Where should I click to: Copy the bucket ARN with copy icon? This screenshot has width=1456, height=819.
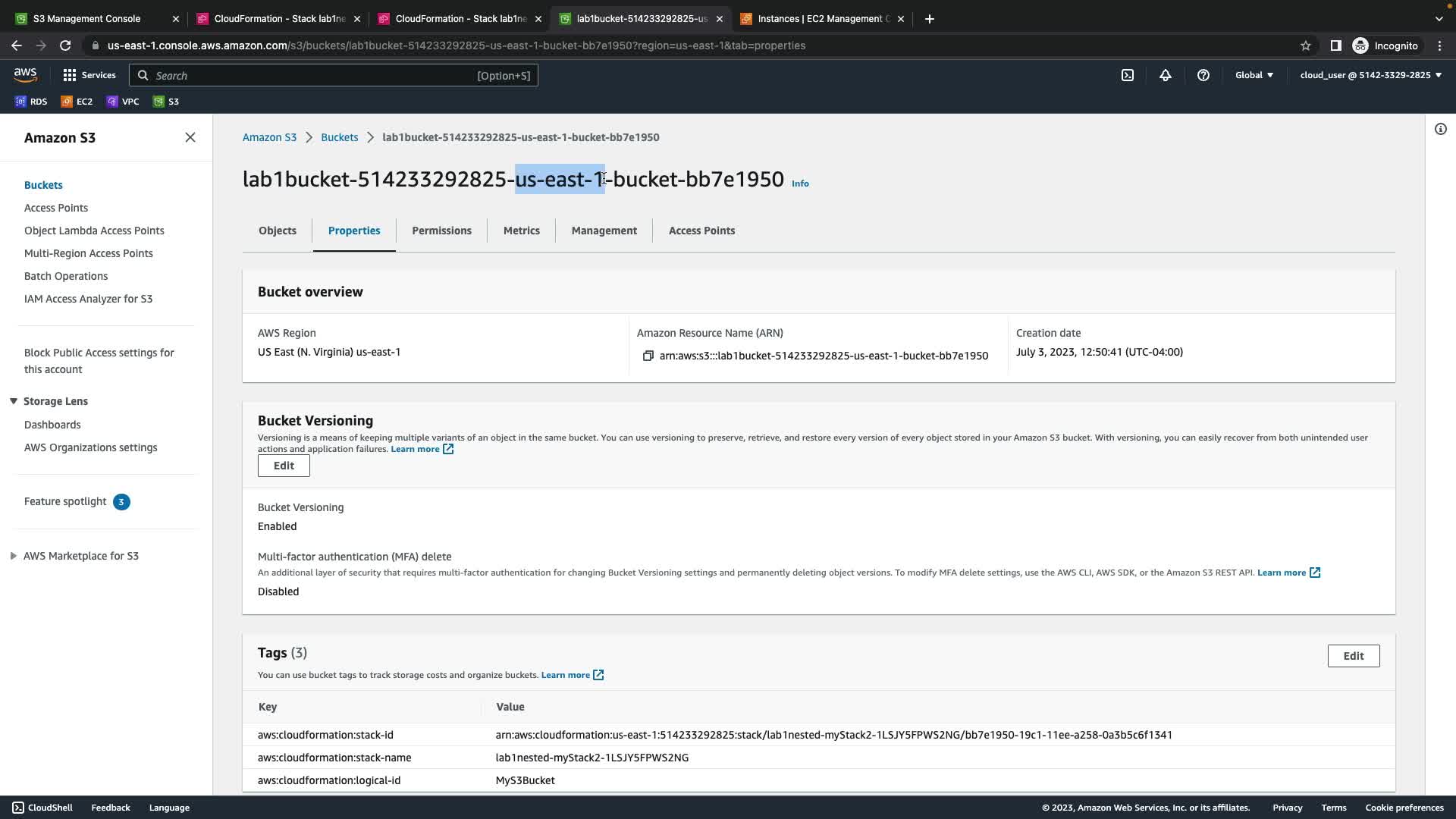[x=648, y=356]
